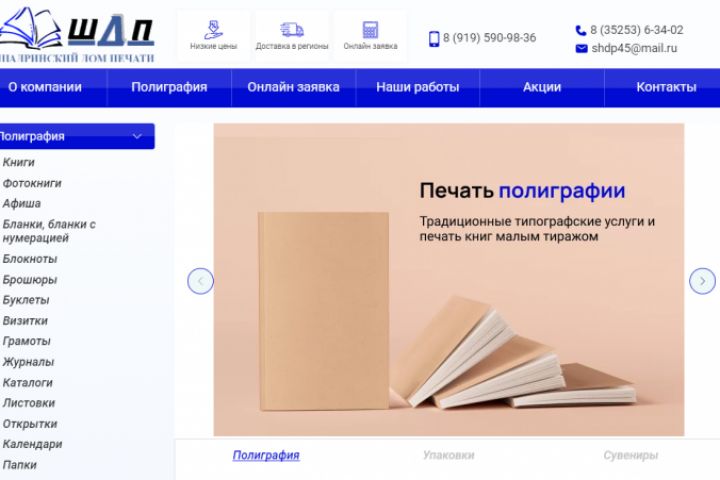Click the ШДП open-book logo
The image size is (720, 480).
pos(76,33)
